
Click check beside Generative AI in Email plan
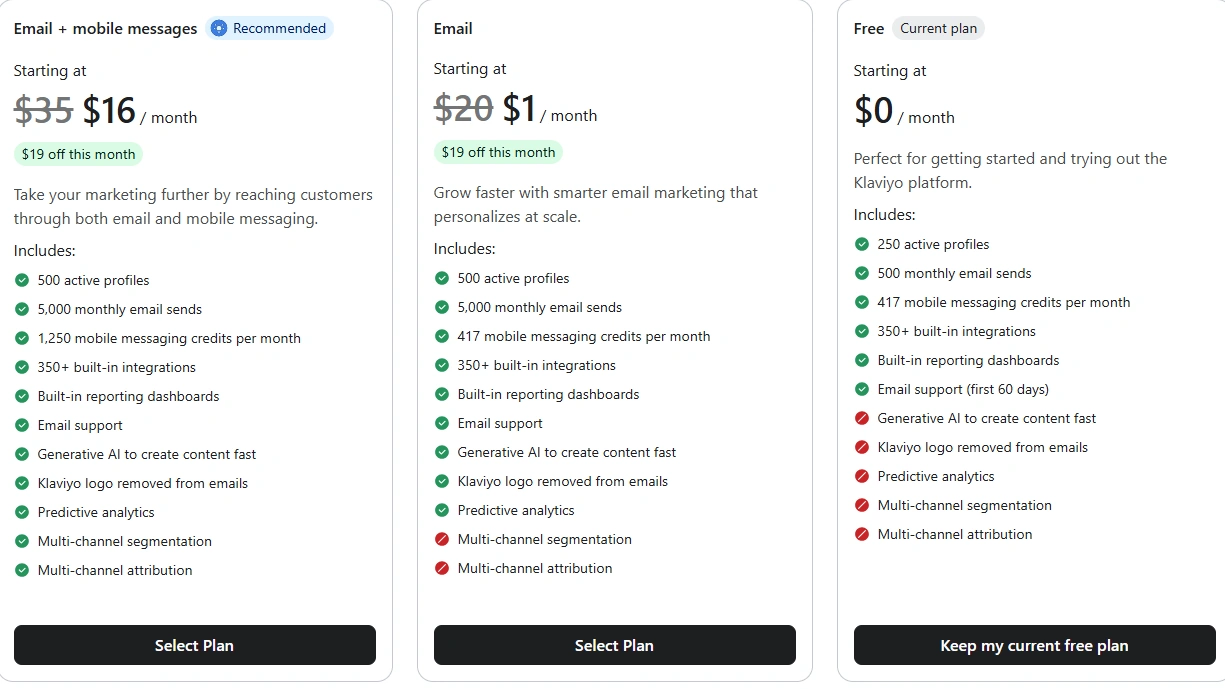click(x=442, y=452)
